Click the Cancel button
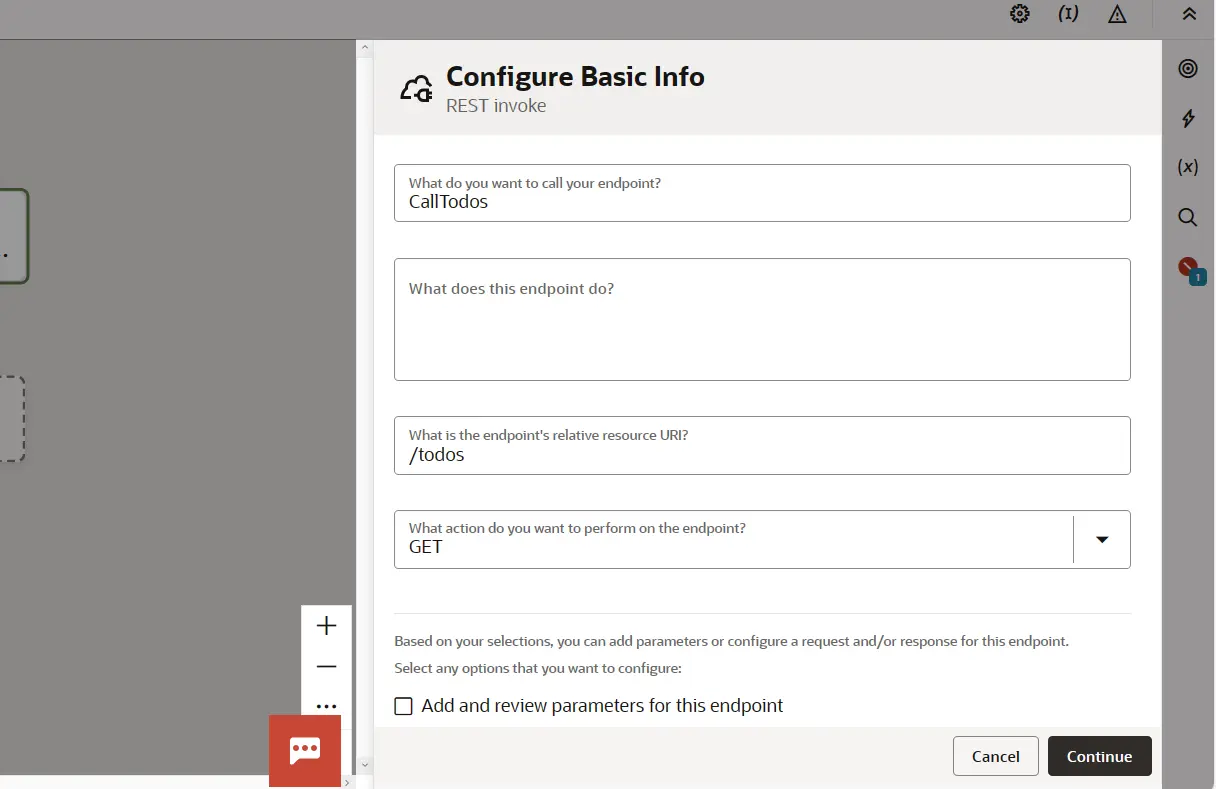The width and height of the screenshot is (1216, 789). tap(995, 756)
